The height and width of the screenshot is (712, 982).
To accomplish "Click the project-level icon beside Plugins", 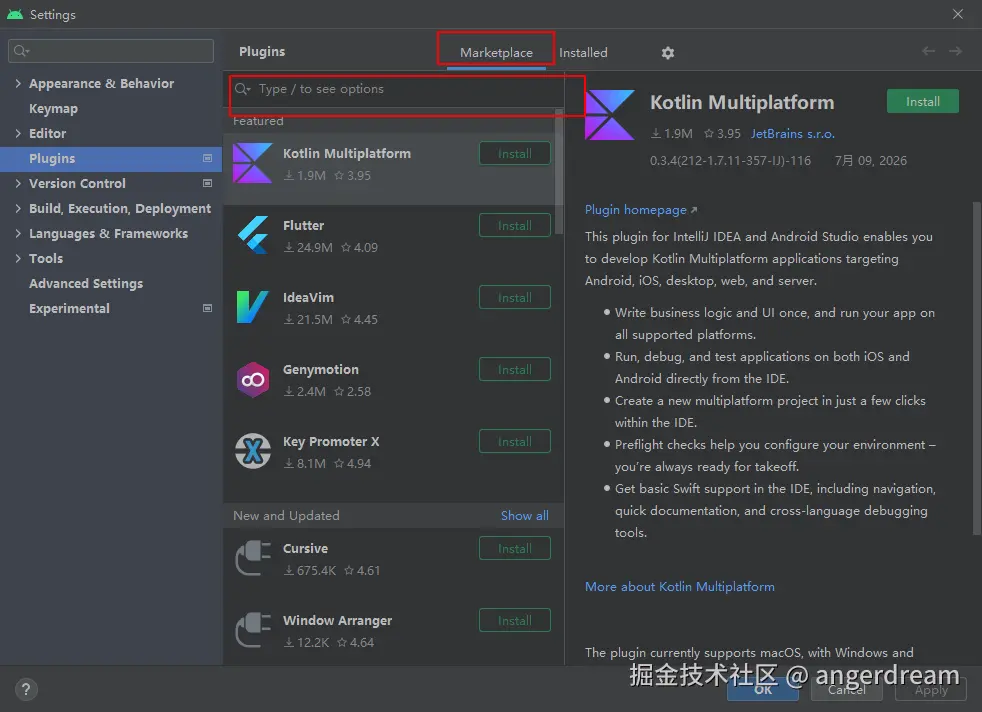I will tap(207, 158).
